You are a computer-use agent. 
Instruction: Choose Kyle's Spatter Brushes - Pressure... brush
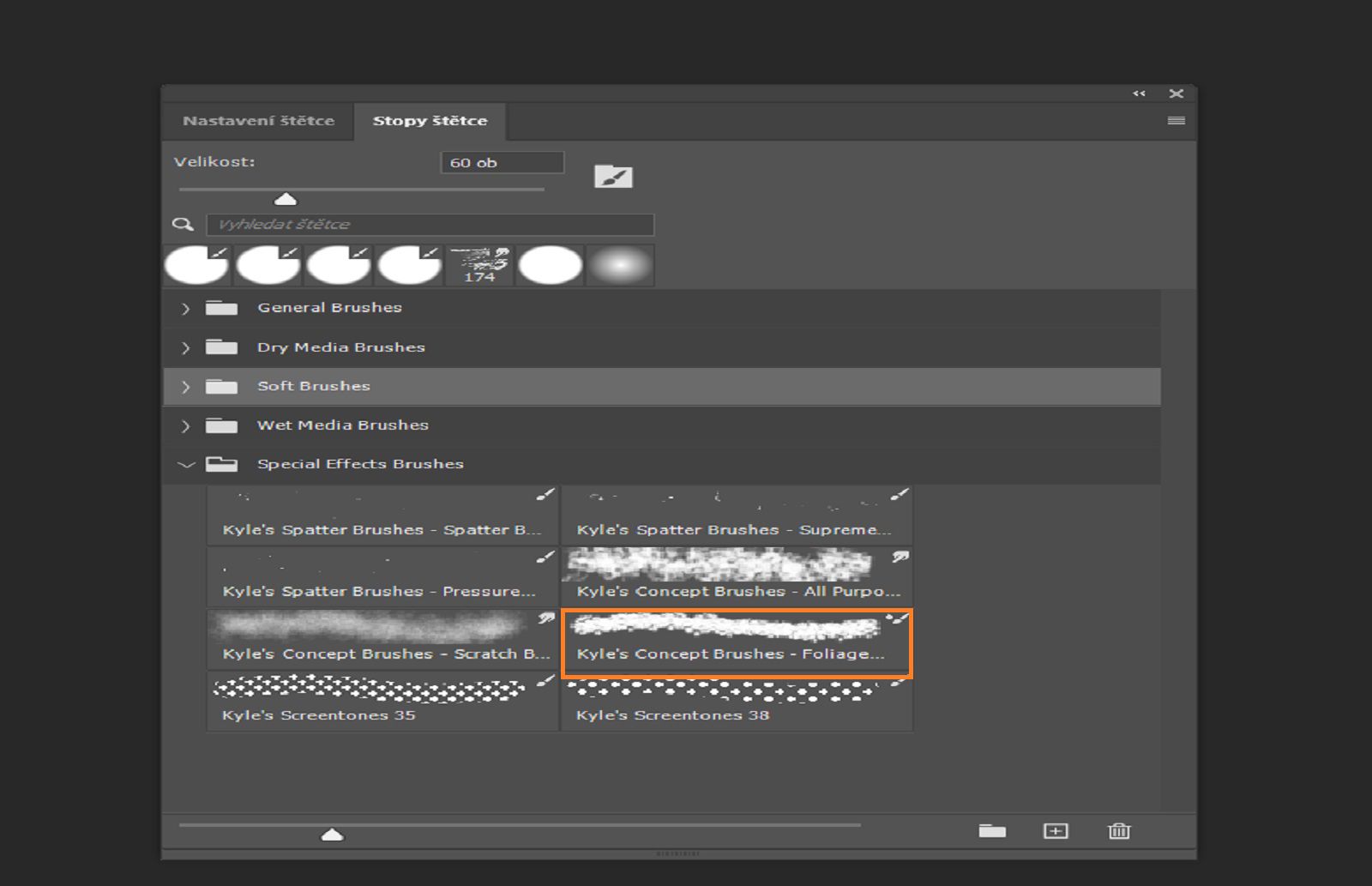tap(382, 576)
